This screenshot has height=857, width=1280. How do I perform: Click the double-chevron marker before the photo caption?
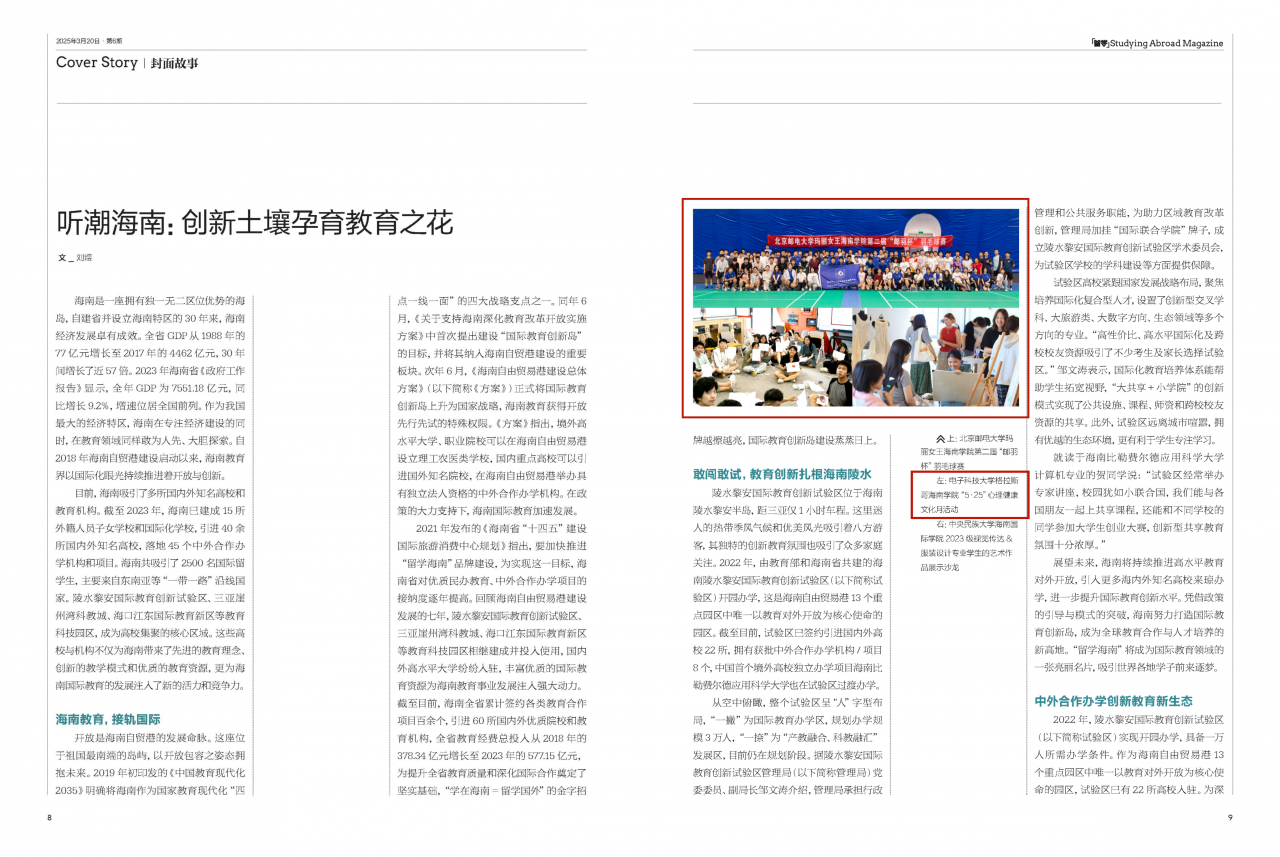(x=939, y=438)
